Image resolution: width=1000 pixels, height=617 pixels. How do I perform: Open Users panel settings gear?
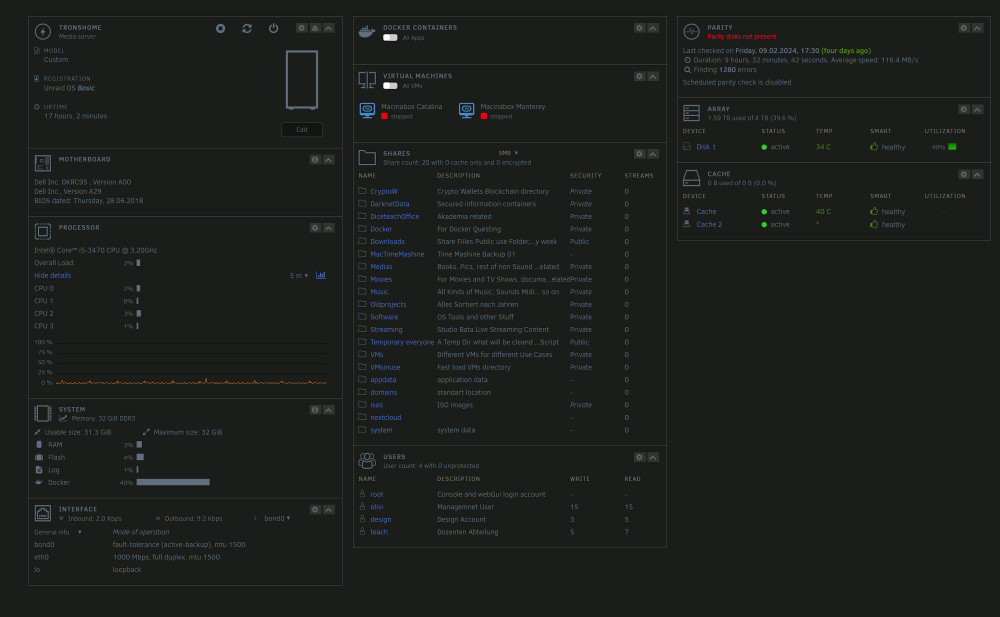[x=639, y=457]
